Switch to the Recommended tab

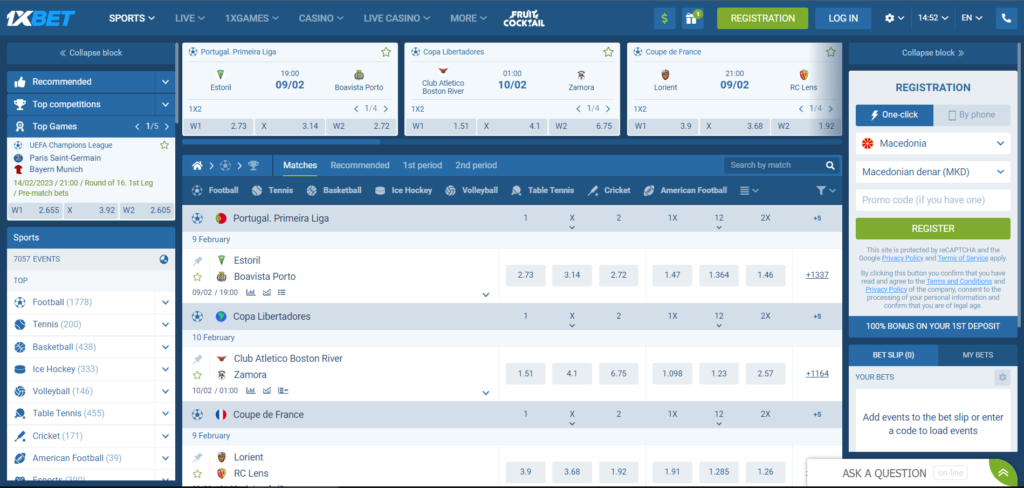[360, 165]
